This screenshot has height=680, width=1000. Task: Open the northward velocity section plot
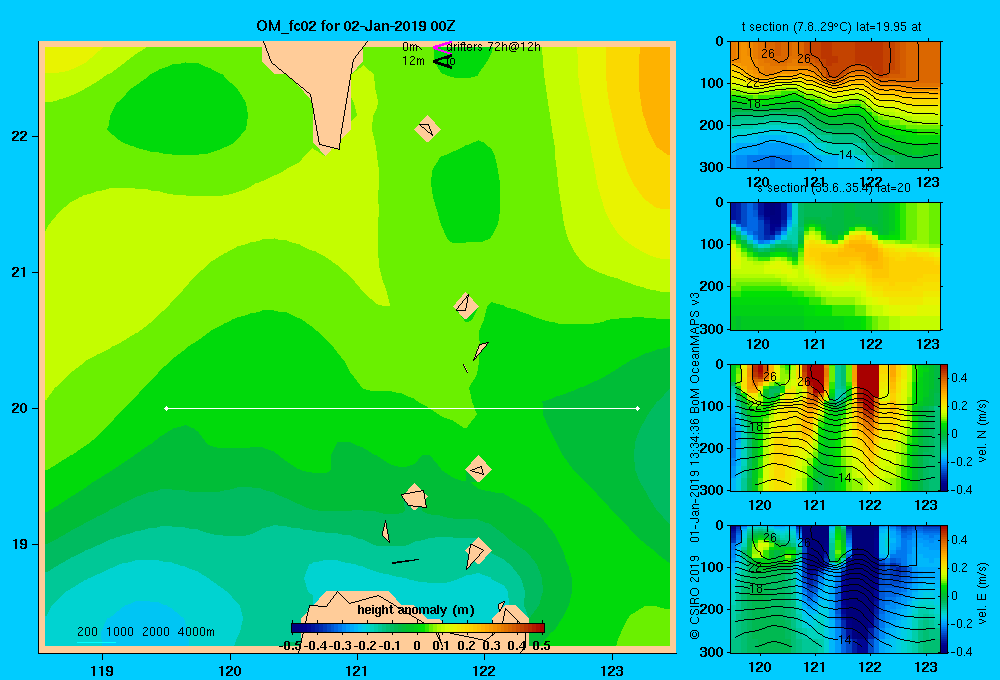point(835,427)
